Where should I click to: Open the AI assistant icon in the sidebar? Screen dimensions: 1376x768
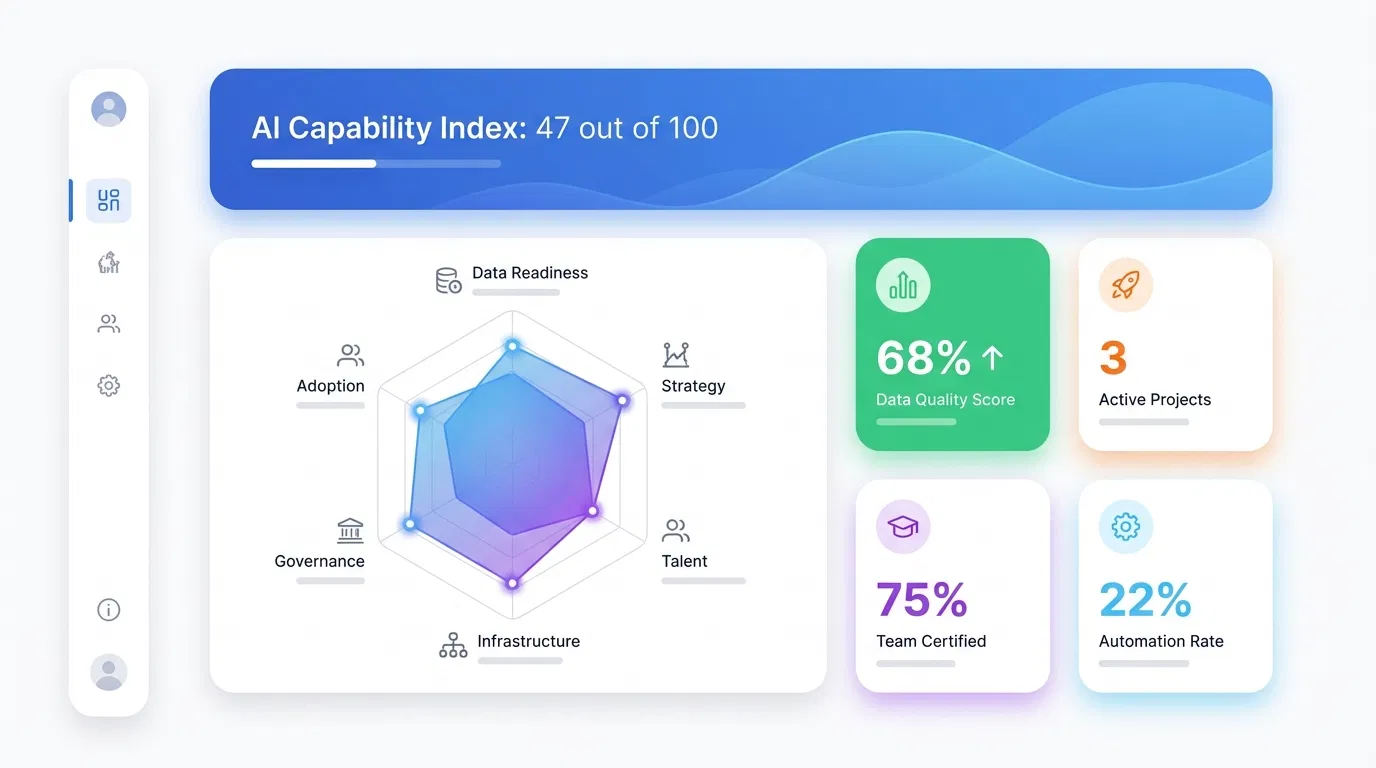(x=107, y=262)
